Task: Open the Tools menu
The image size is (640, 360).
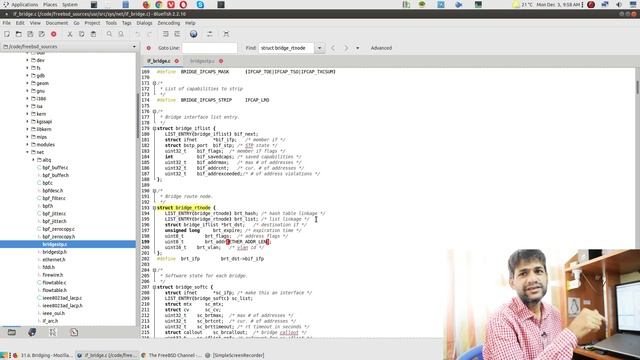Action: pos(111,23)
